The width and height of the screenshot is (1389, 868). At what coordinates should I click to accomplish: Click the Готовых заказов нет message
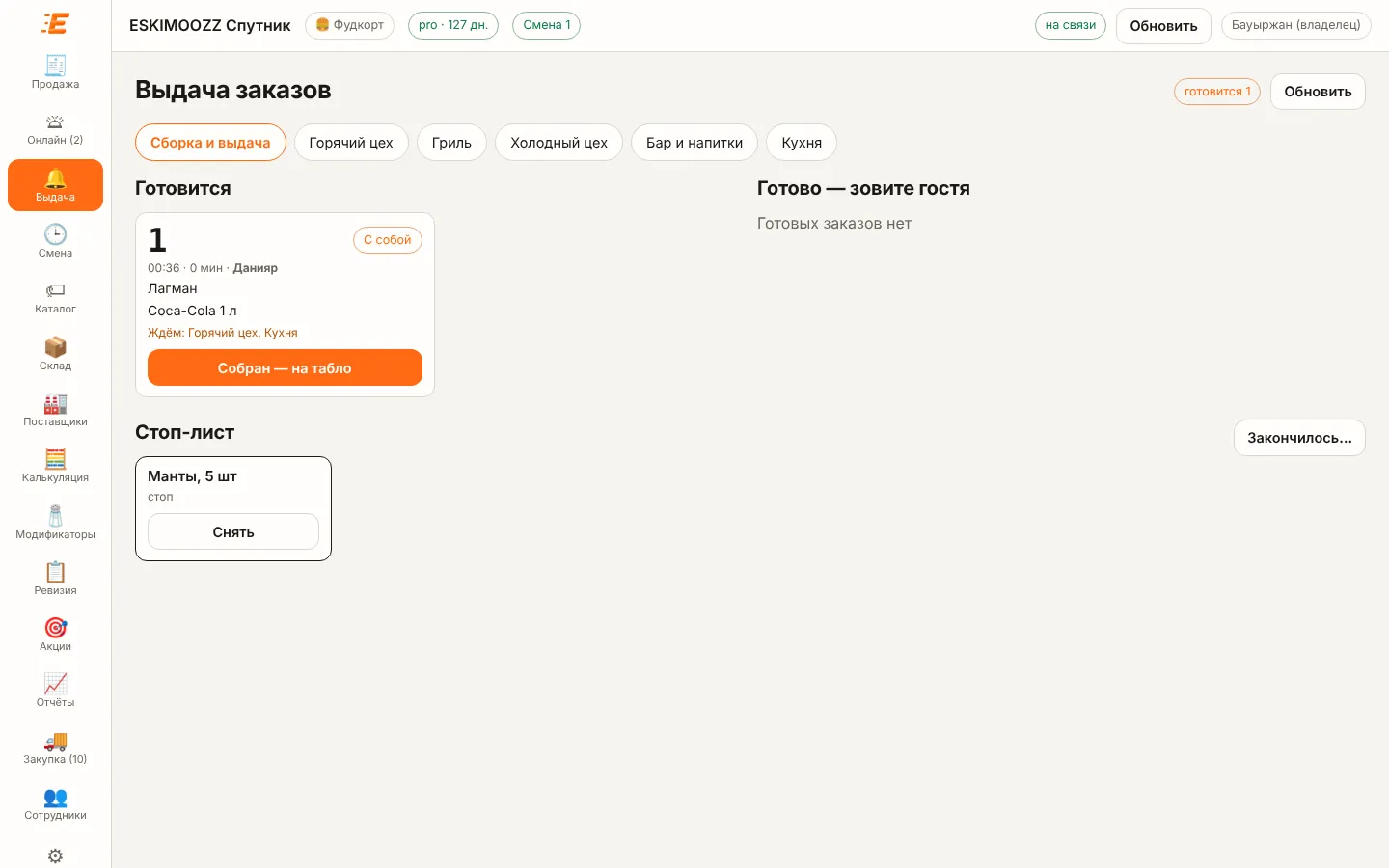(834, 224)
